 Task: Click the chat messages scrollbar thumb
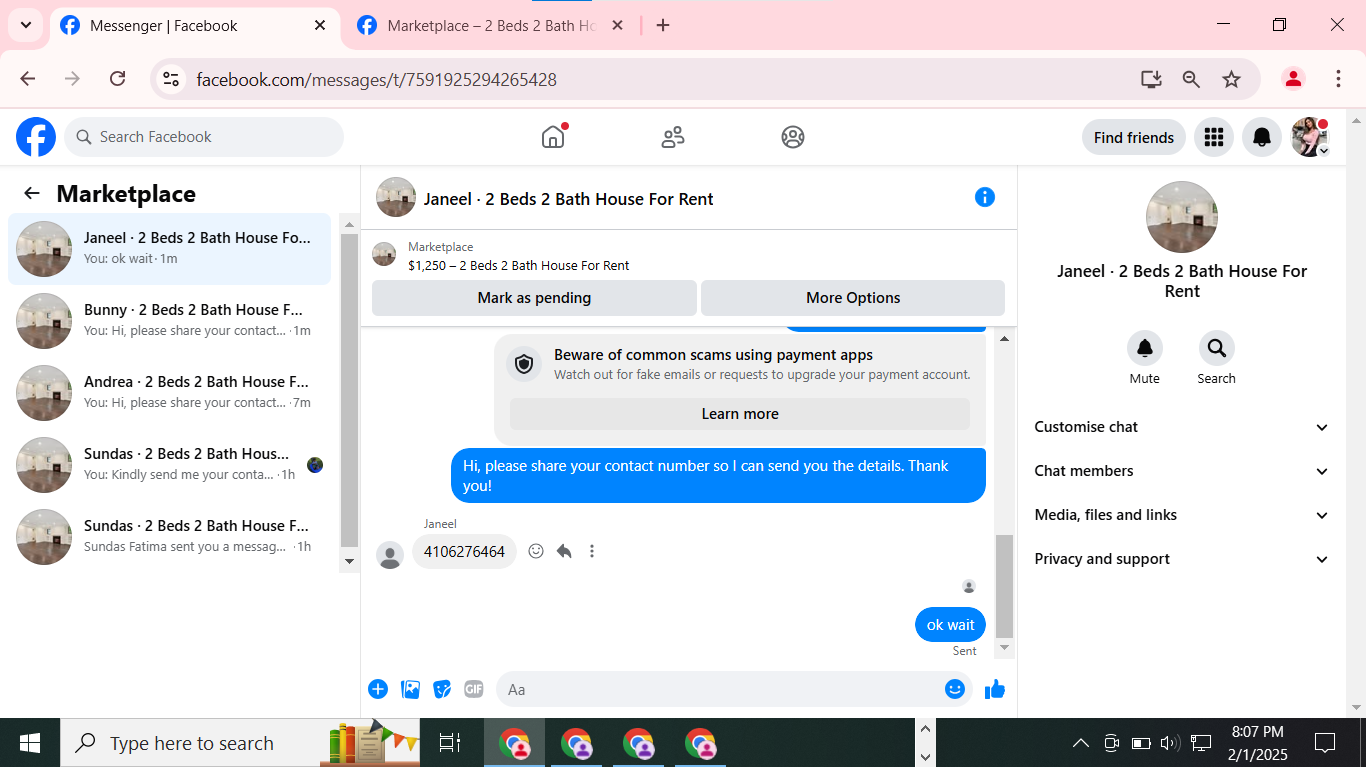[x=1004, y=586]
